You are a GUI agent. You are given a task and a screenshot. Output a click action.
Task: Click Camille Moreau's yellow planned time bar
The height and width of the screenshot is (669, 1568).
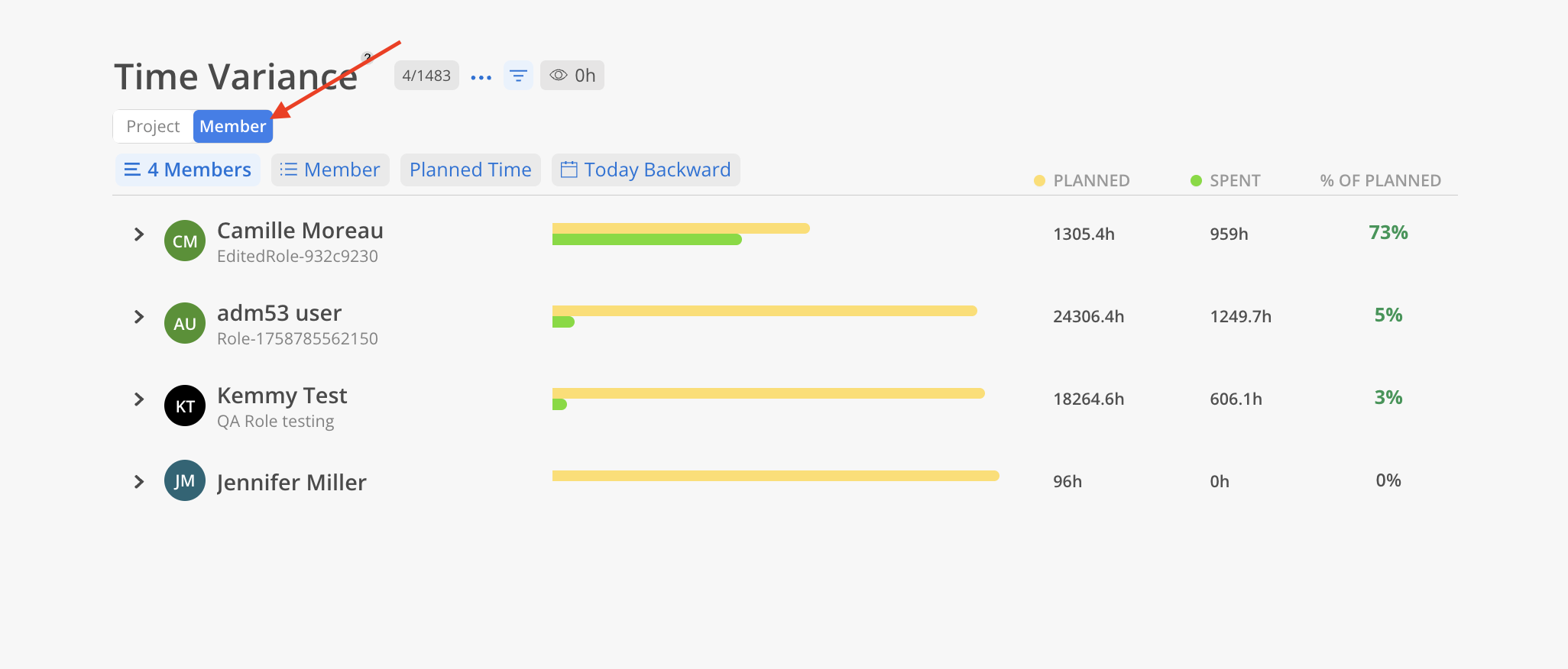pyautogui.click(x=680, y=228)
